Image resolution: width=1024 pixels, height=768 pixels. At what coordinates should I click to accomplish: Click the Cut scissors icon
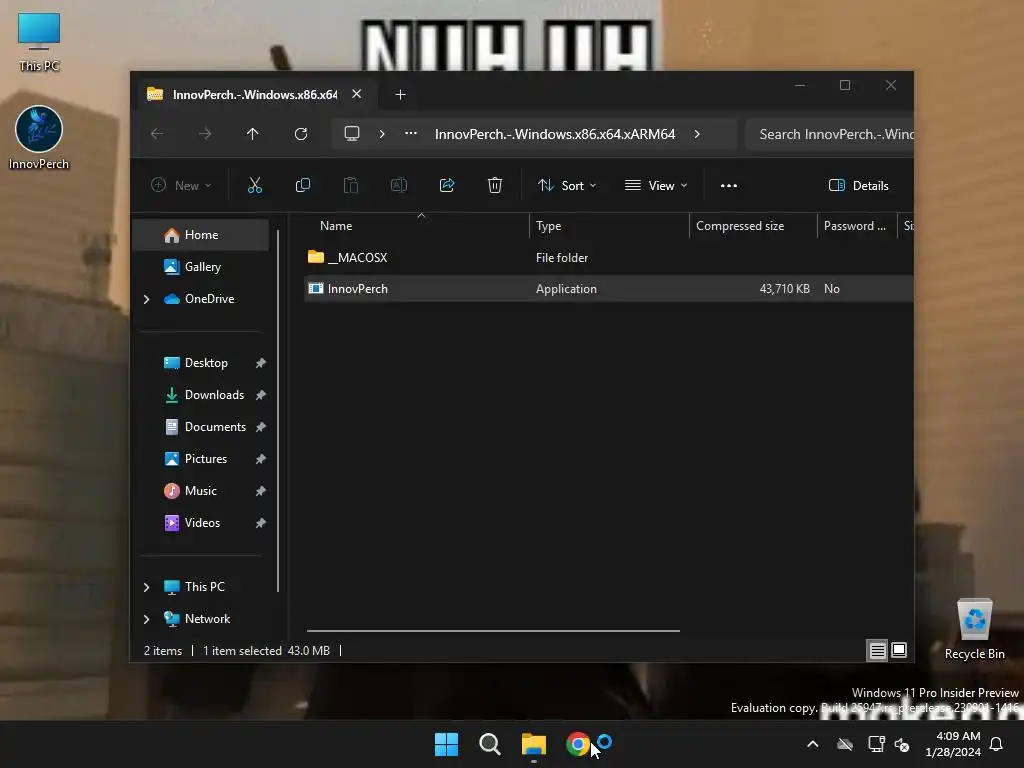tap(255, 185)
